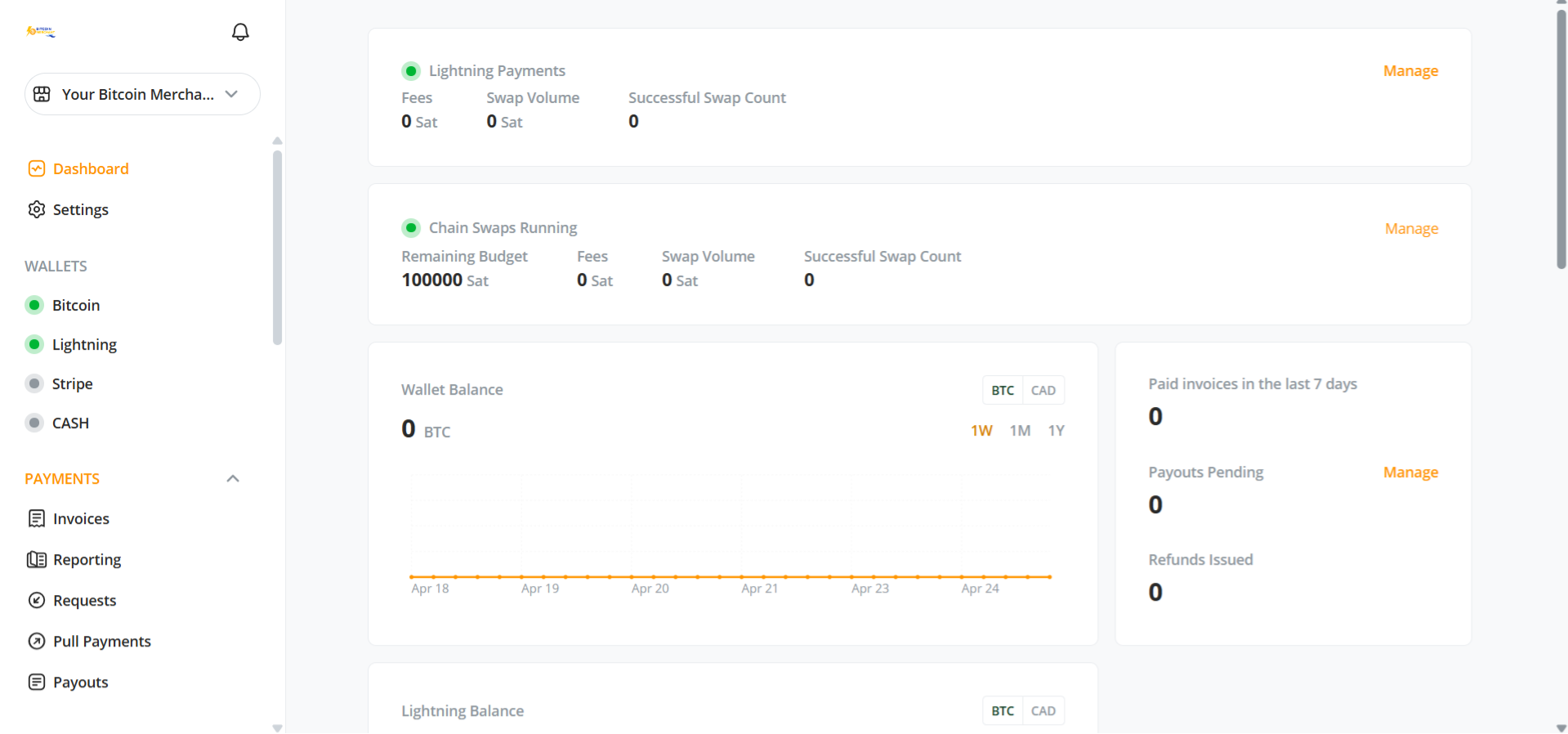The height and width of the screenshot is (734, 1568).
Task: Switch Wallet Balance to CAD
Action: [1043, 391]
